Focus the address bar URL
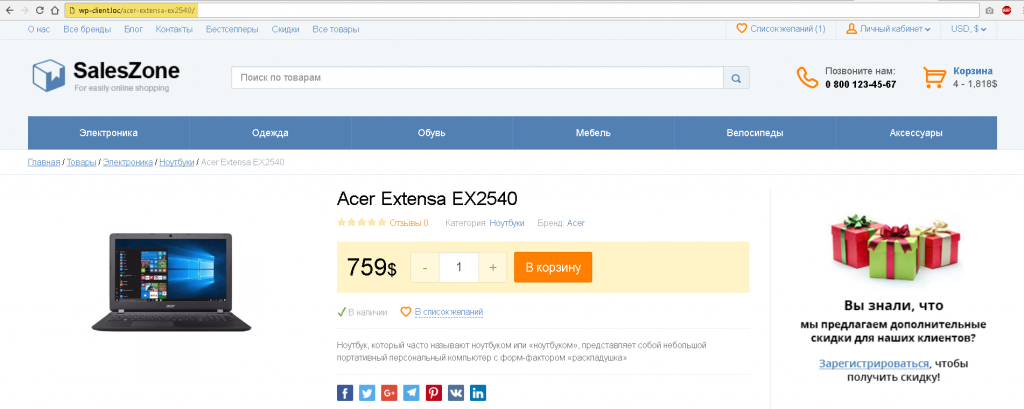1024x409 pixels. point(137,10)
